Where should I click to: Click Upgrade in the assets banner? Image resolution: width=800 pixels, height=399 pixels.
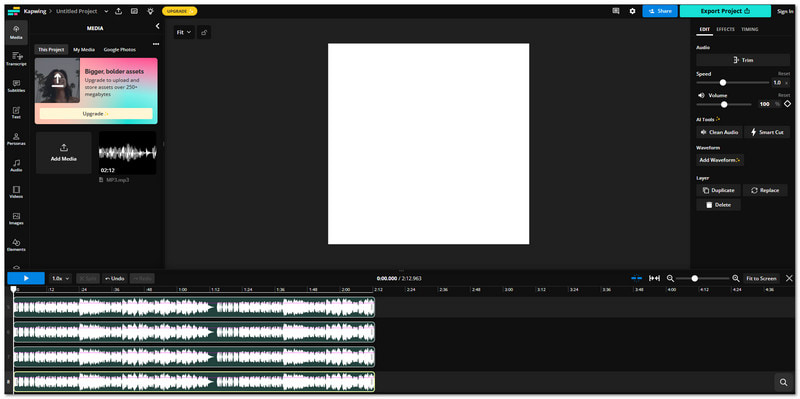(x=96, y=114)
